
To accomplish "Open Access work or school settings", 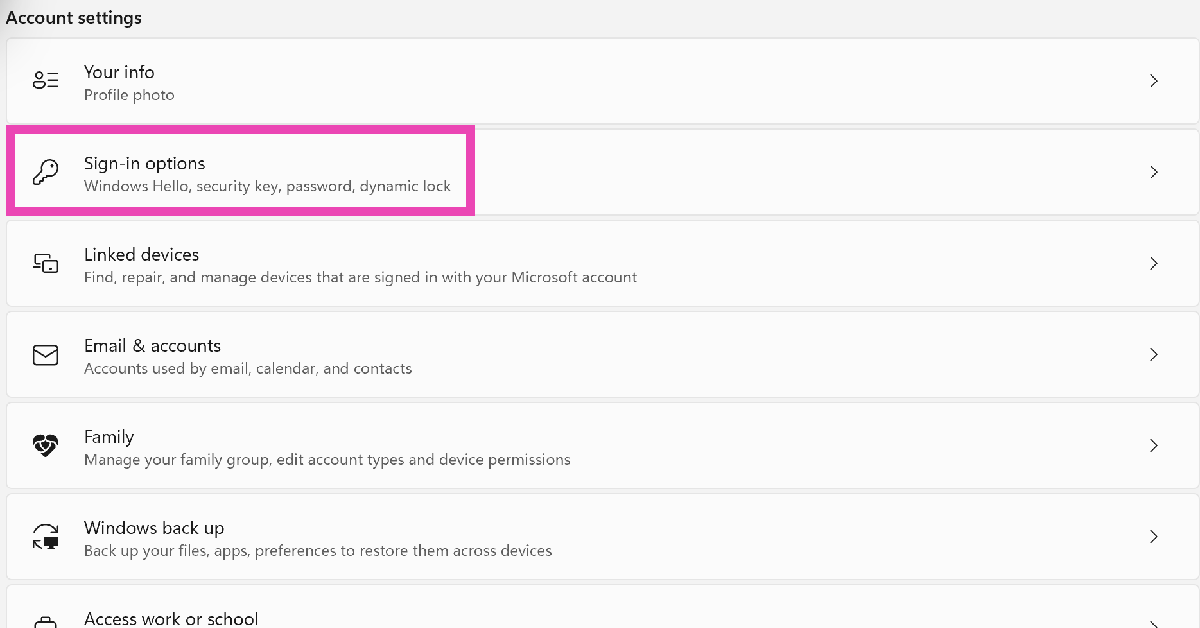I will (171, 619).
